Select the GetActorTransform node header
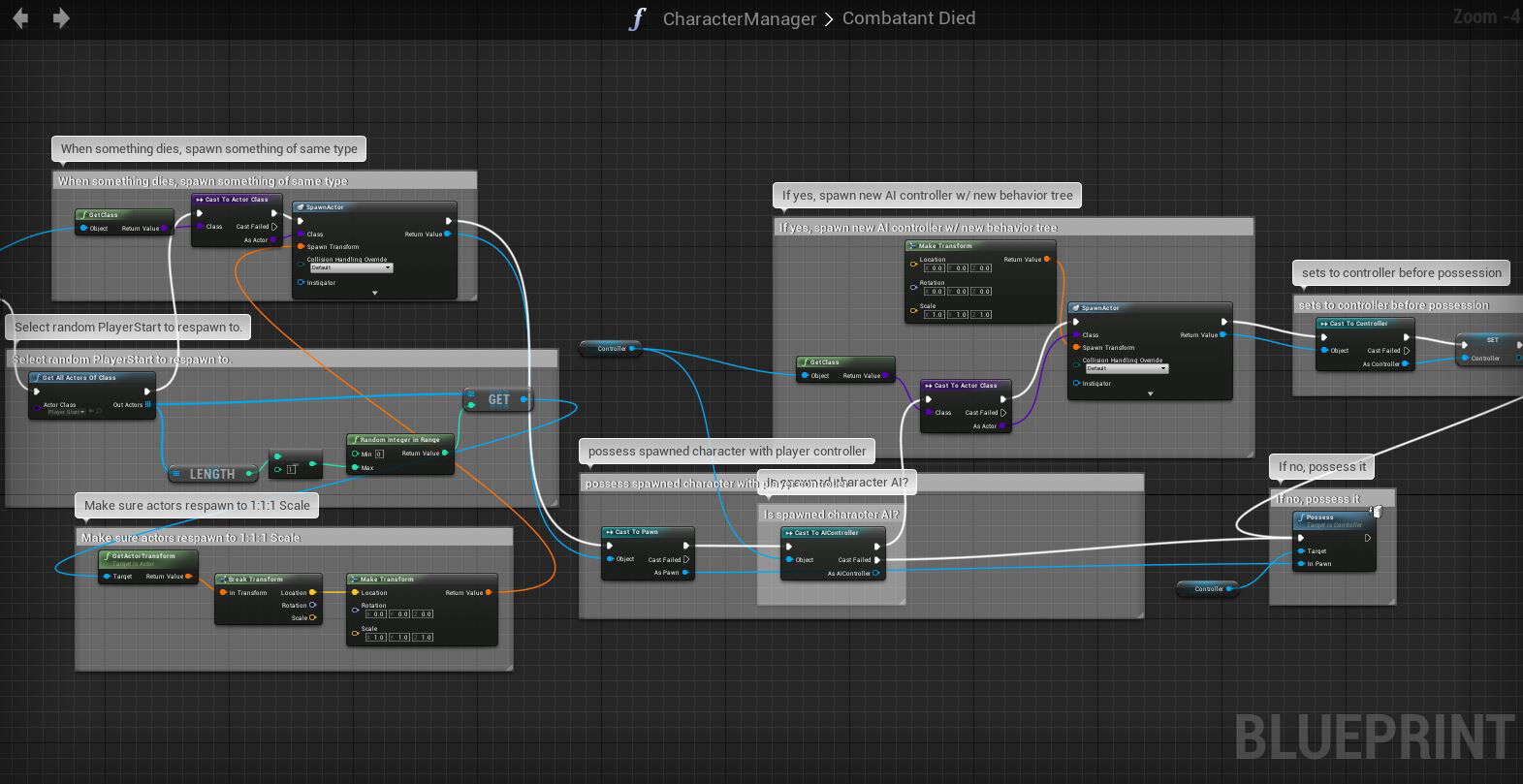 pos(148,557)
